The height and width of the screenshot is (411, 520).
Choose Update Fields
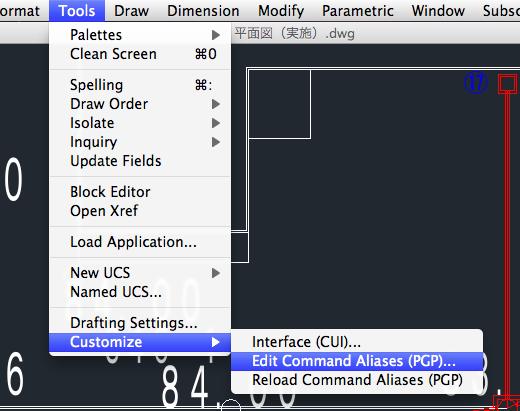point(140,161)
